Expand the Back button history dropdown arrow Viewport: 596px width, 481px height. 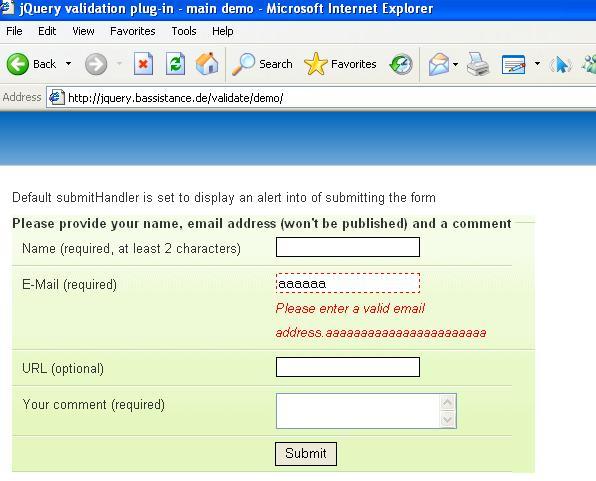click(68, 63)
